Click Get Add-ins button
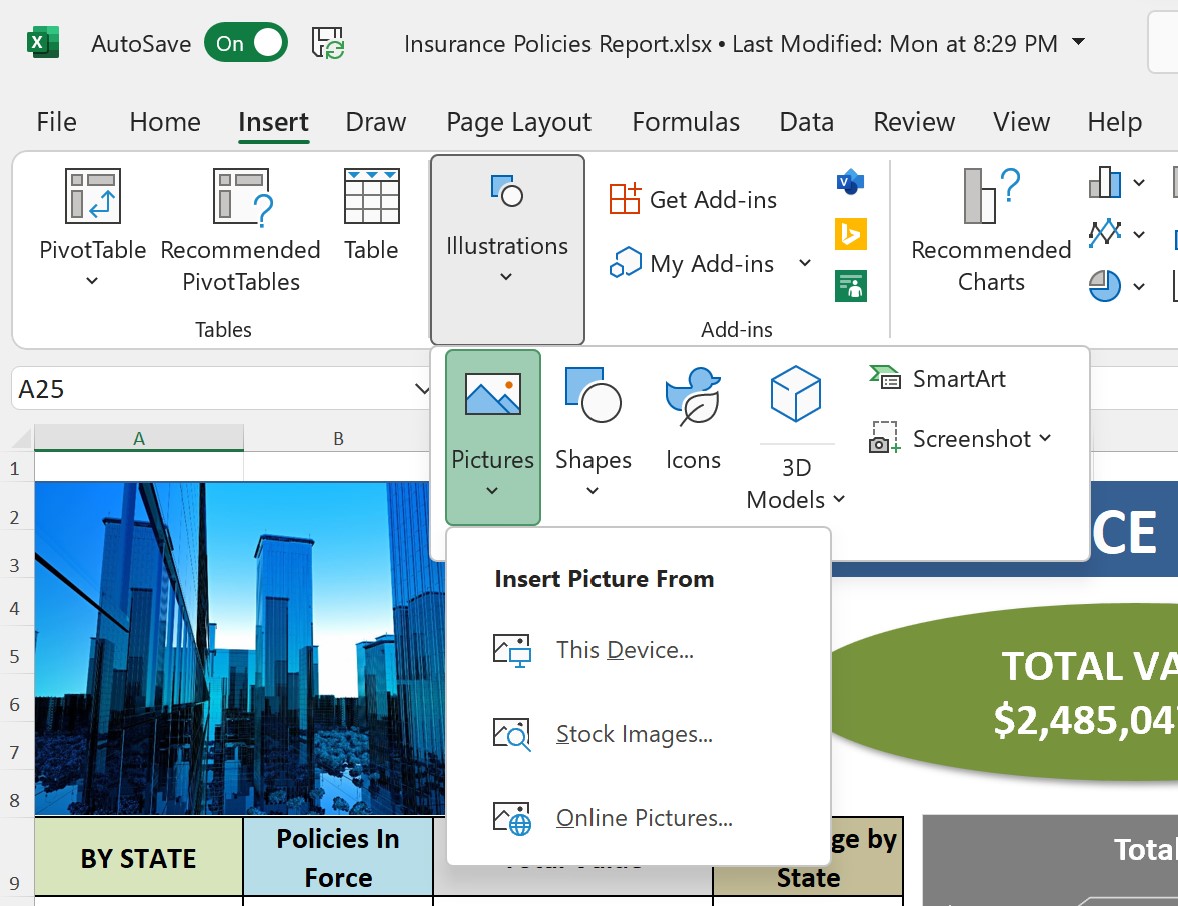Screen dimensions: 1178x906 pos(693,199)
